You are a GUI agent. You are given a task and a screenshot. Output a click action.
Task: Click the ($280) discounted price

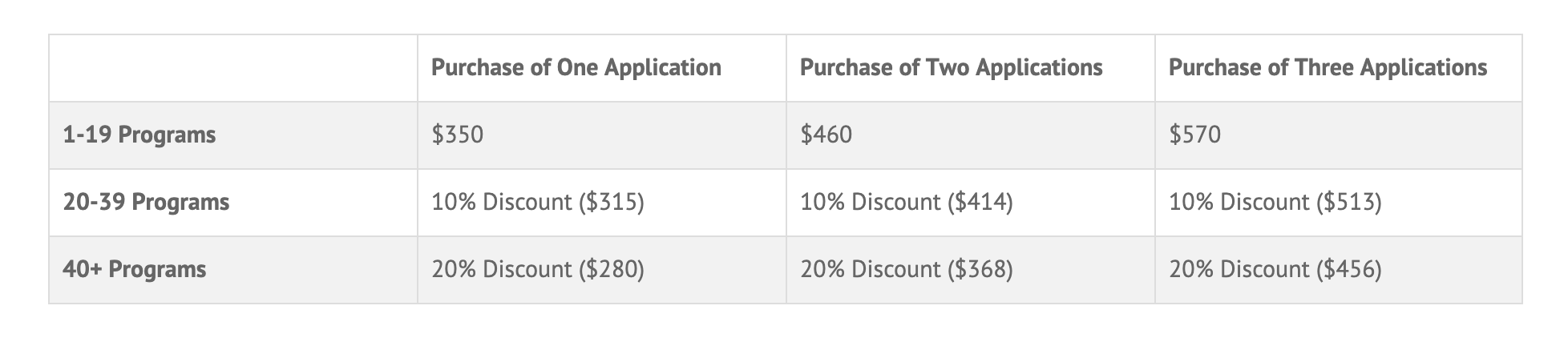coord(612,269)
